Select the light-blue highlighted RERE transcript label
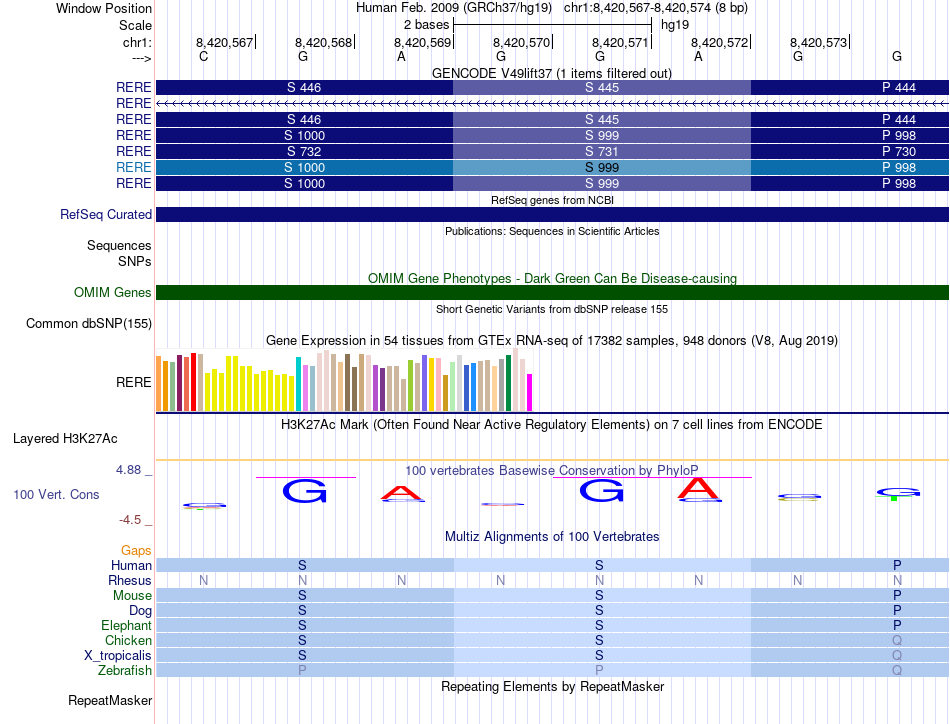This screenshot has height=724, width=950. point(134,167)
